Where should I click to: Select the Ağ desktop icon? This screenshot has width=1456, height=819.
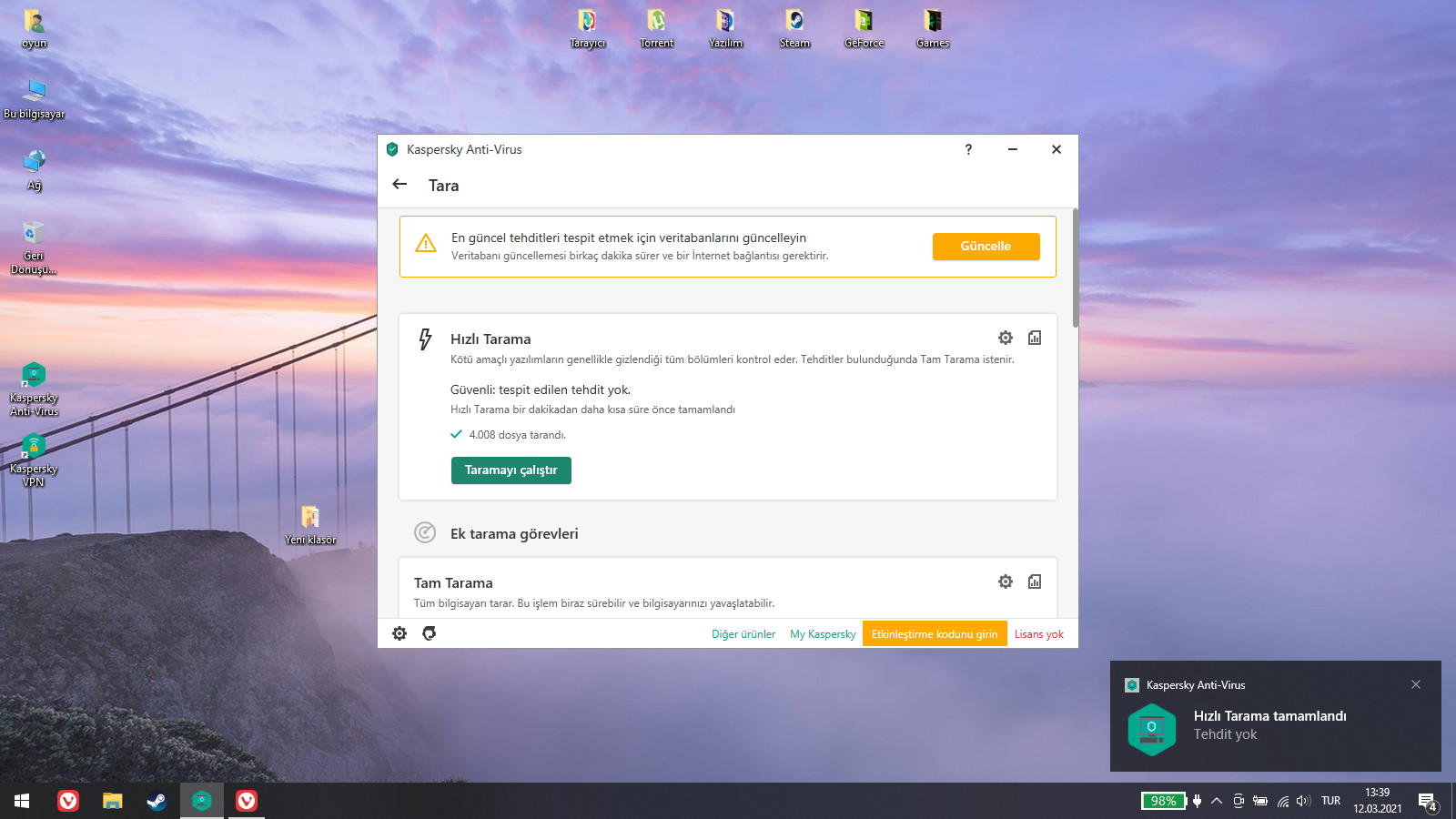[34, 171]
